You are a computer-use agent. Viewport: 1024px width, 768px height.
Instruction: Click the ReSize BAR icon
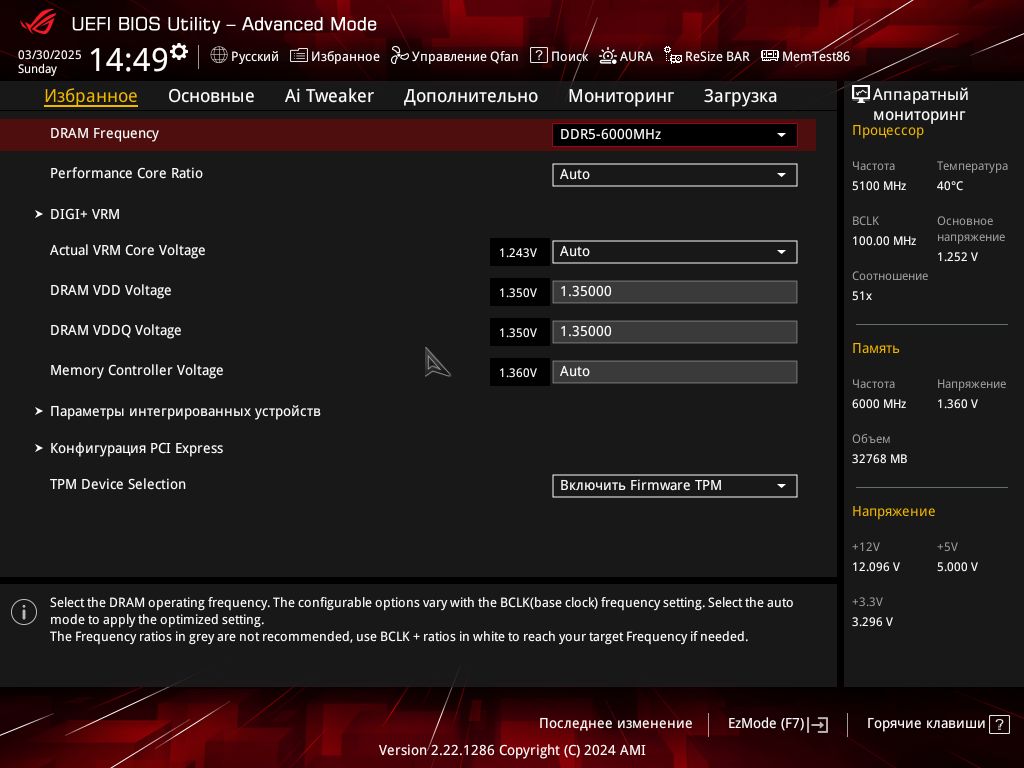pyautogui.click(x=673, y=56)
